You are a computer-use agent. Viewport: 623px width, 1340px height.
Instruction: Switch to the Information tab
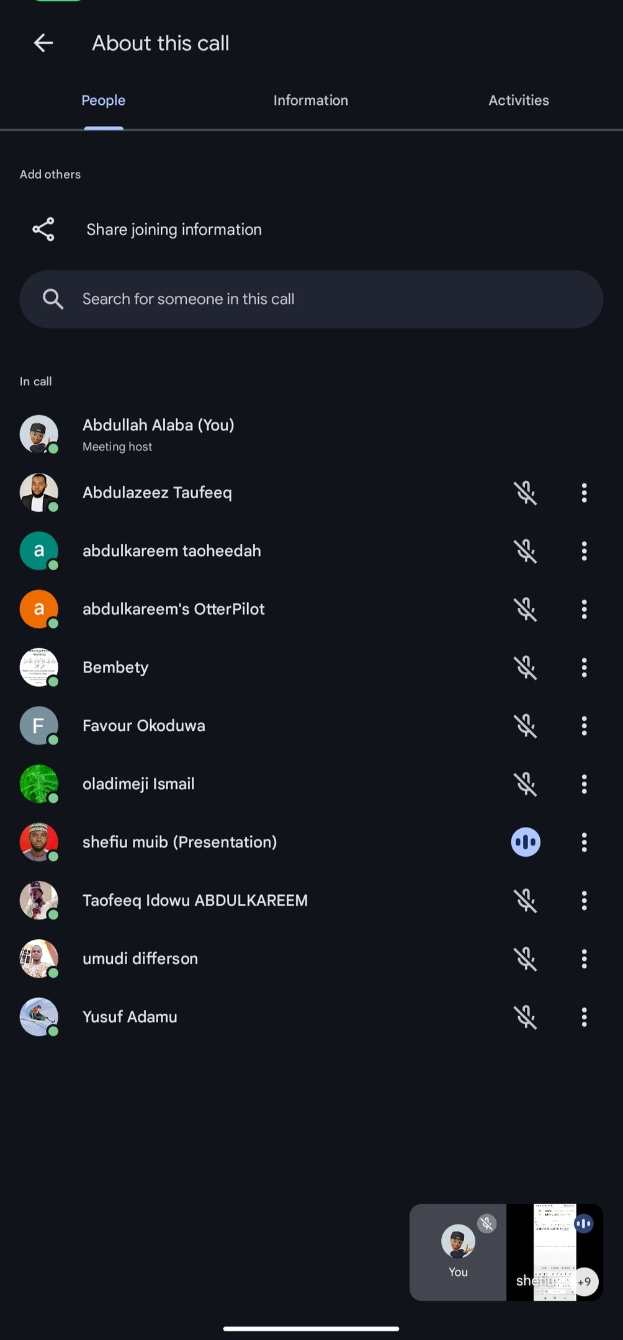coord(310,100)
